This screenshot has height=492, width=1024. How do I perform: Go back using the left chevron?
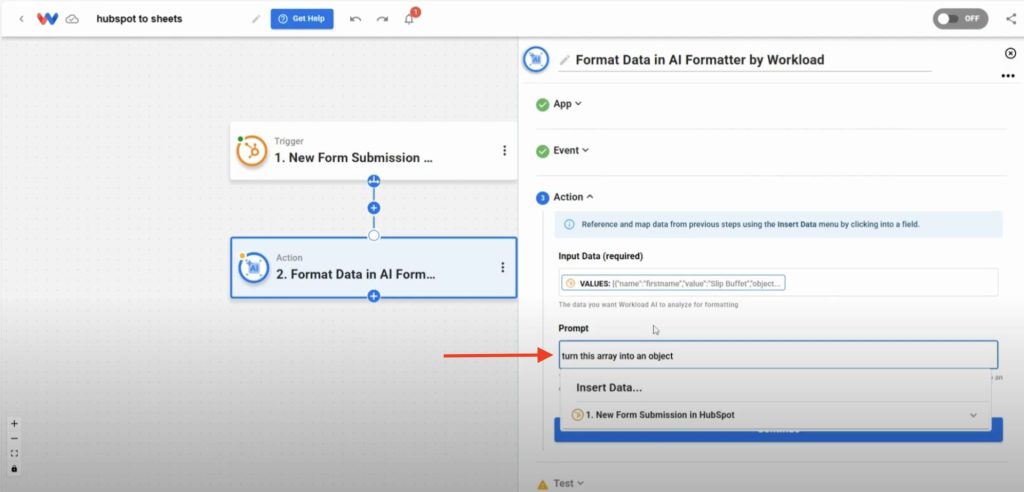[22, 19]
